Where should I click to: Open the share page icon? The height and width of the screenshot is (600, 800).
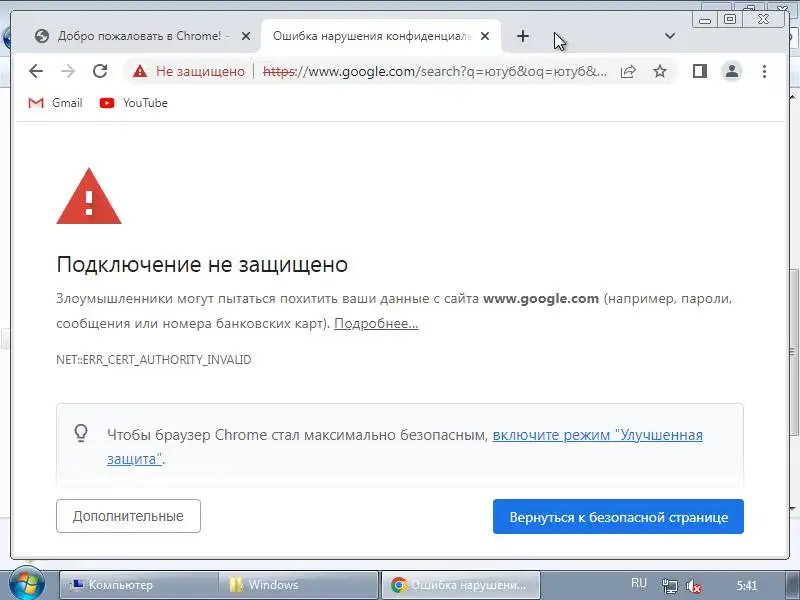click(x=628, y=71)
